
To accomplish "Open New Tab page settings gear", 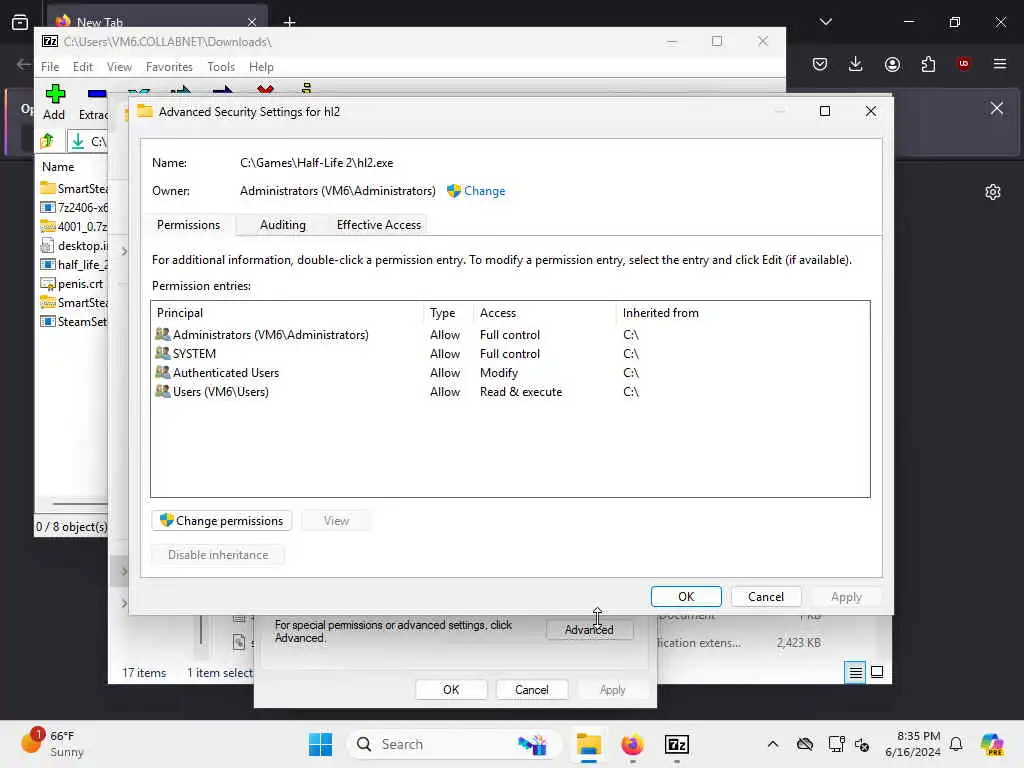I will click(x=993, y=192).
